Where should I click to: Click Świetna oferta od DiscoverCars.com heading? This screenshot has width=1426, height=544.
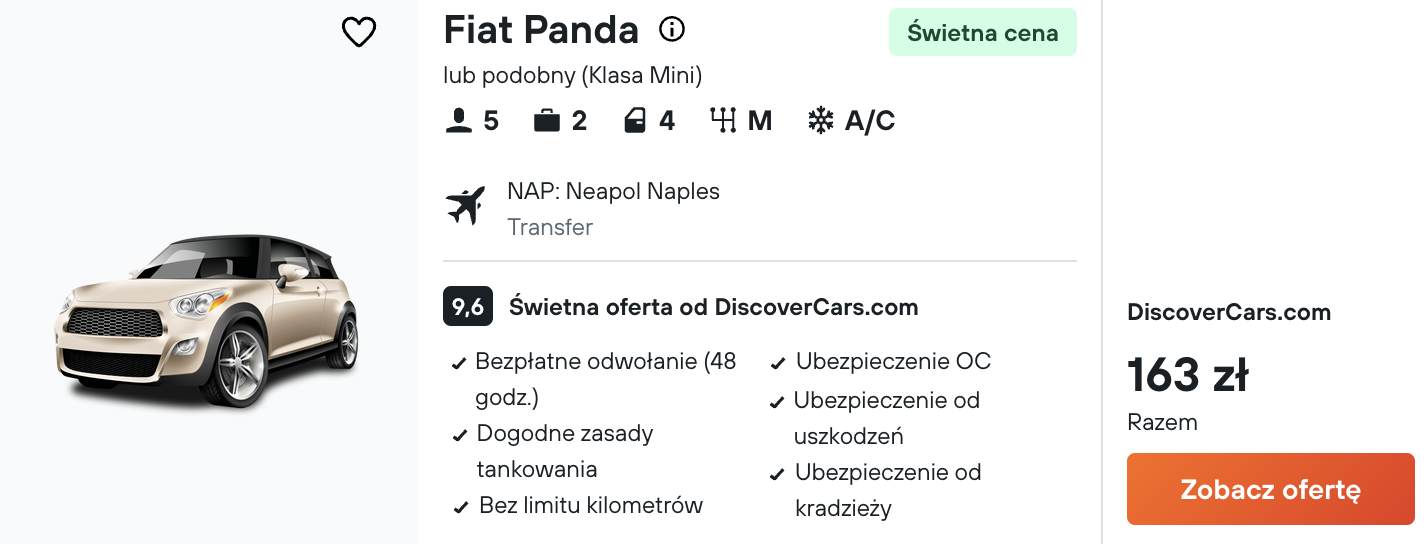coord(713,307)
